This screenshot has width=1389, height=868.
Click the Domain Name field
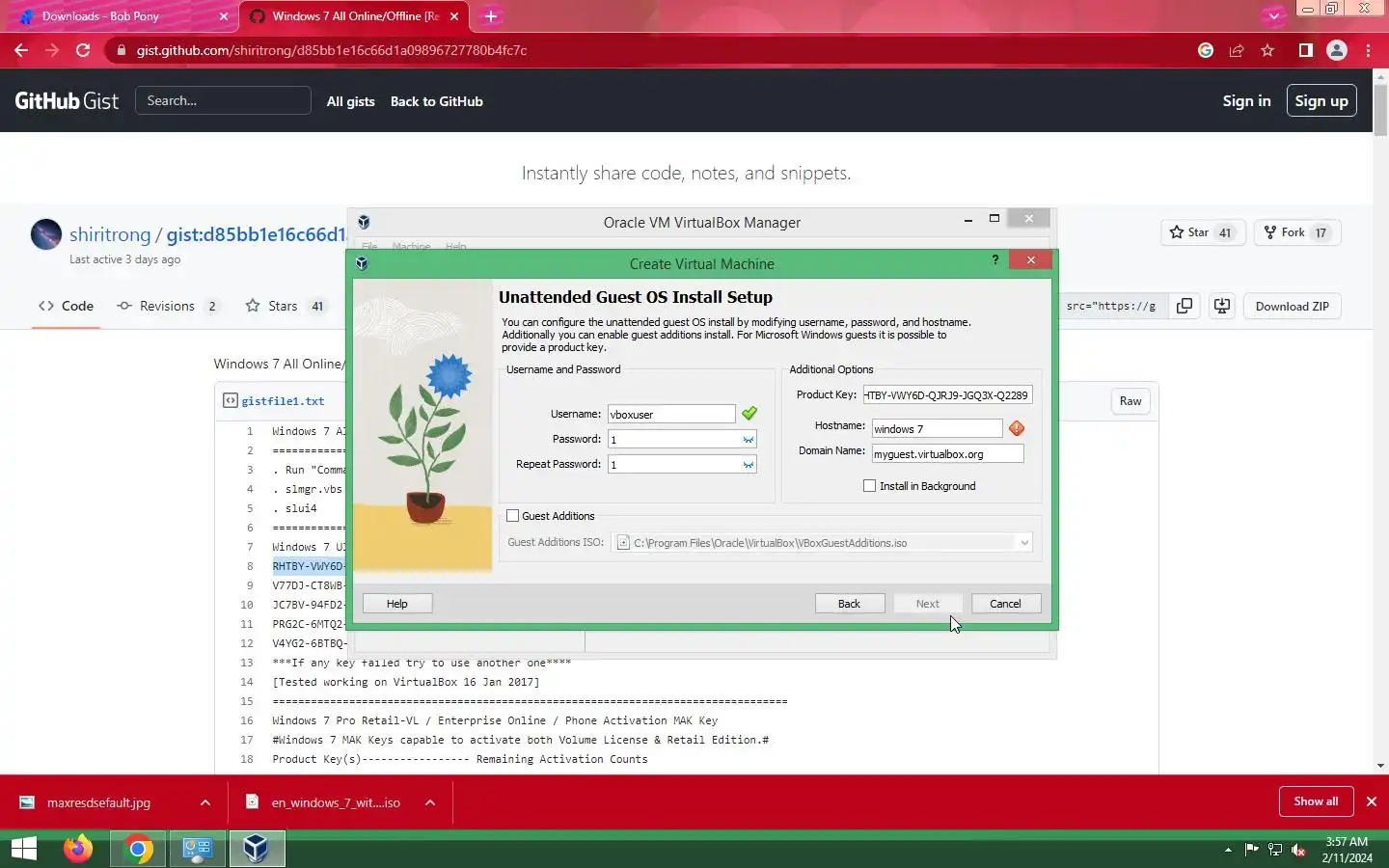947,453
